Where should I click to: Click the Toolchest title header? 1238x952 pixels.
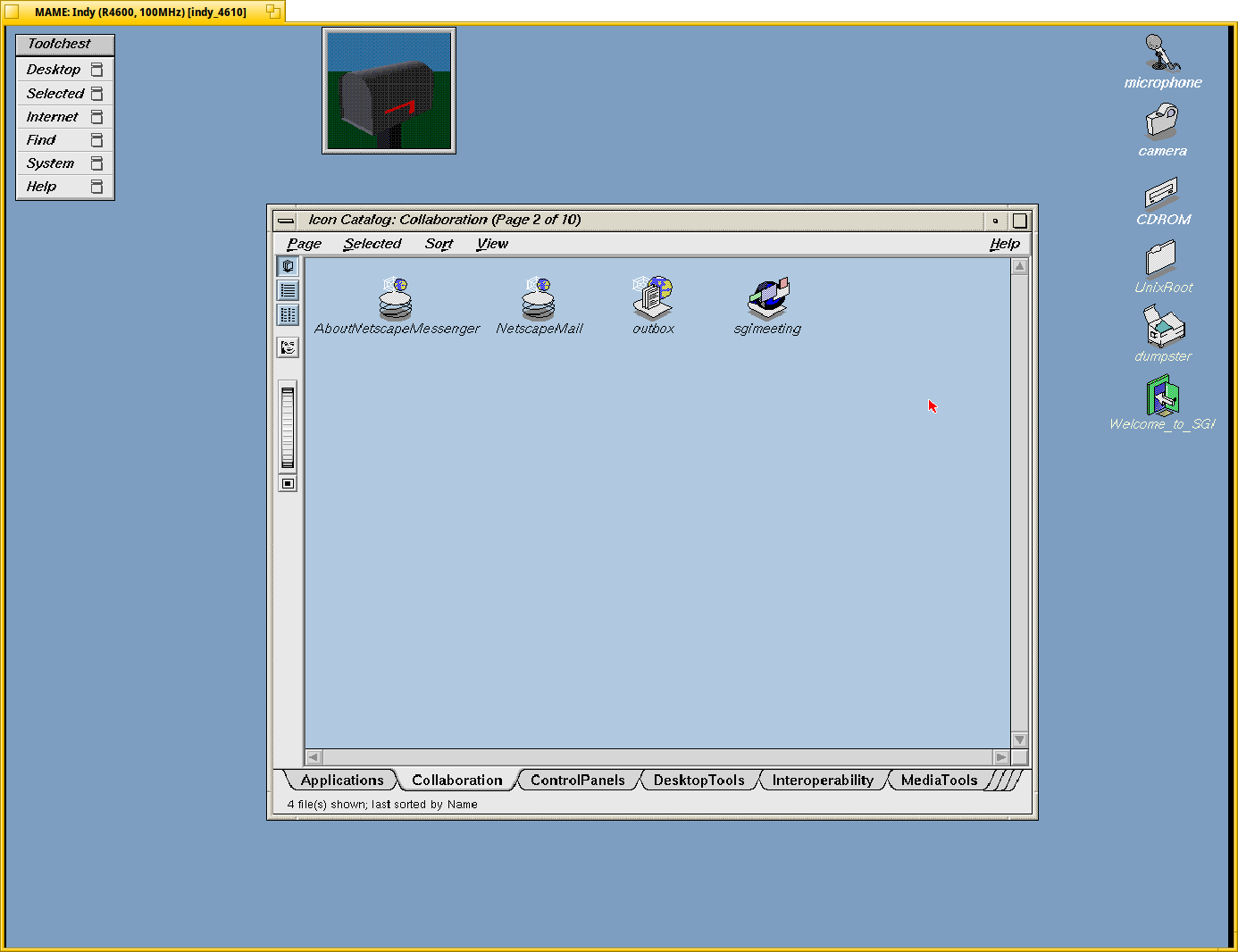click(65, 44)
